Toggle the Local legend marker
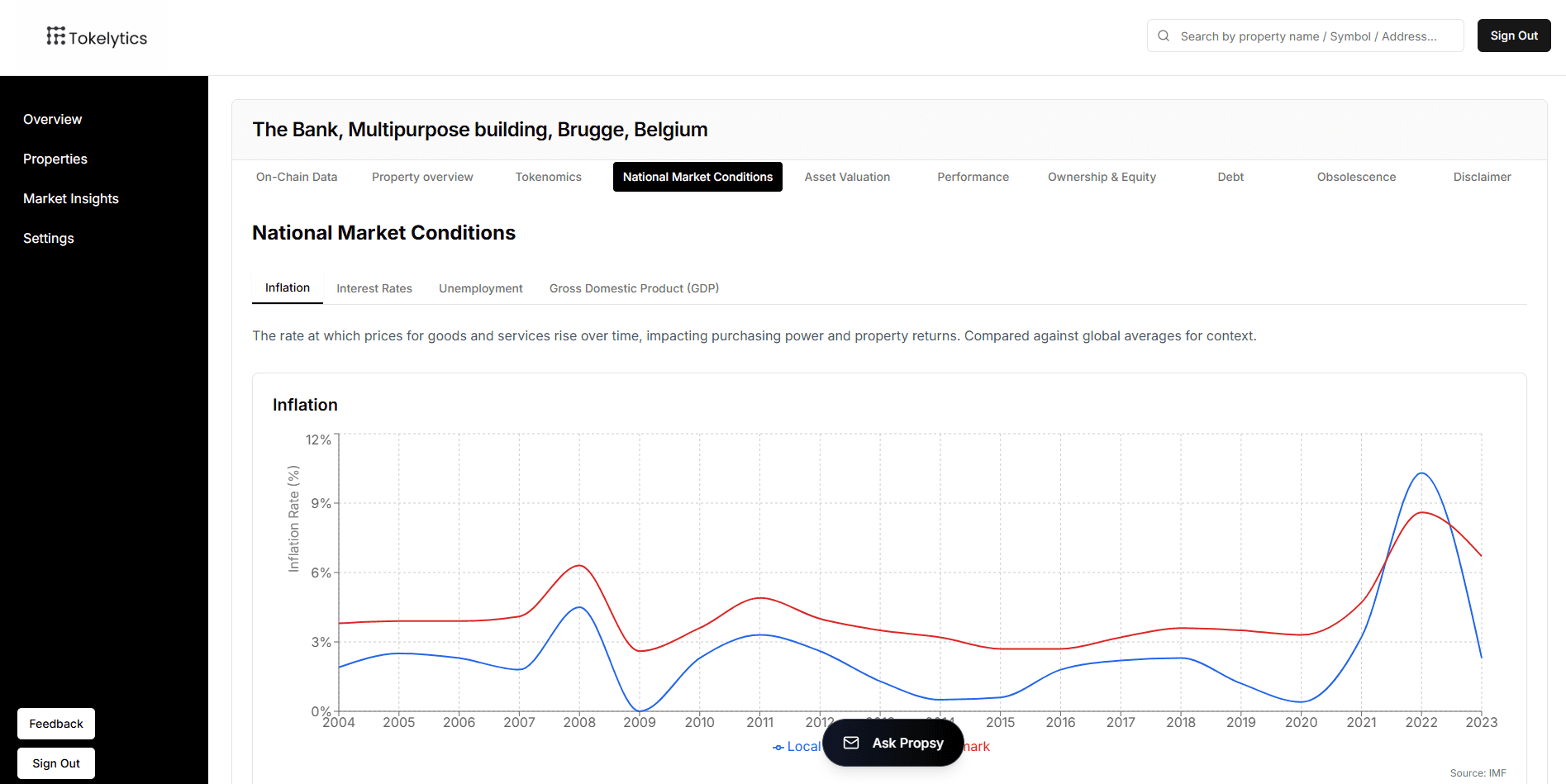1566x784 pixels. pyautogui.click(x=778, y=747)
